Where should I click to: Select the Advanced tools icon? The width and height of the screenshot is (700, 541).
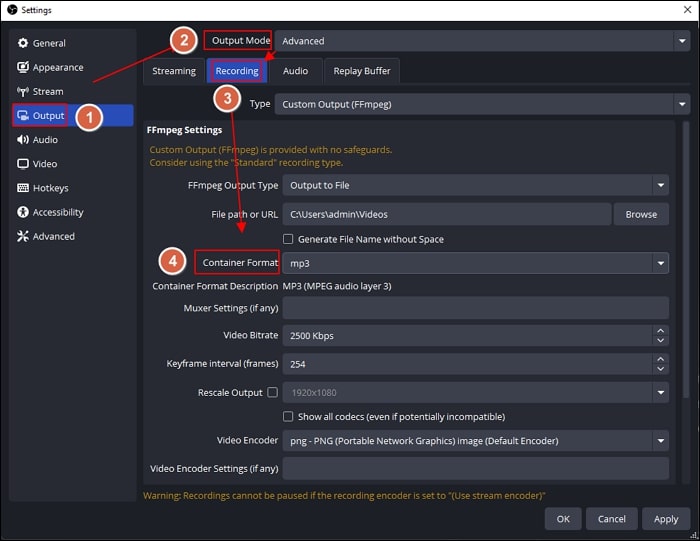(x=23, y=236)
